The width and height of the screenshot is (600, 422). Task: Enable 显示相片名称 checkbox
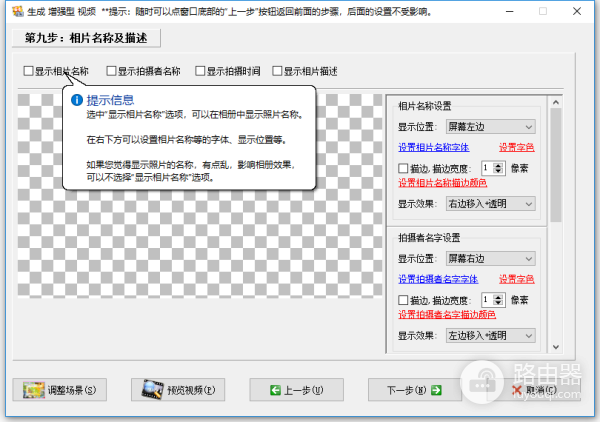pyautogui.click(x=28, y=71)
